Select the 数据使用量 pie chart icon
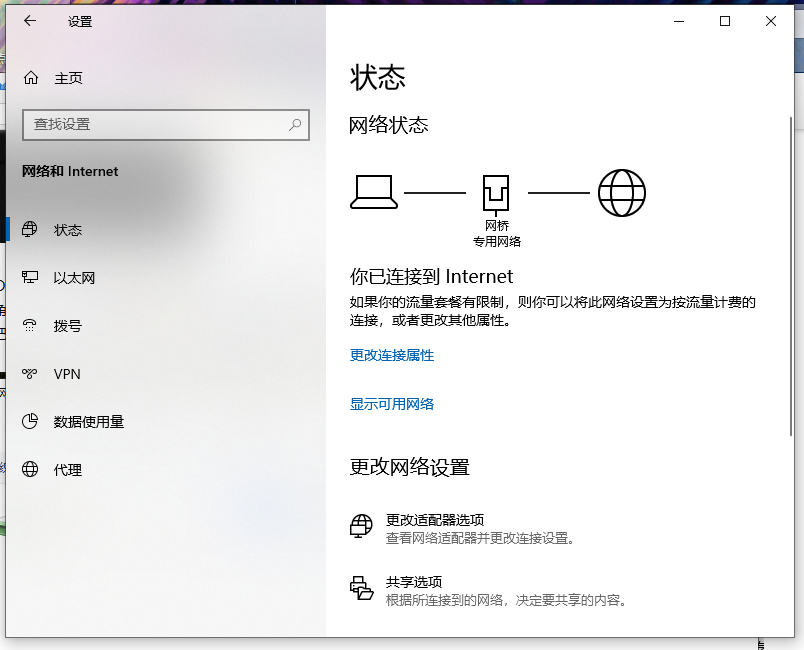The width and height of the screenshot is (804, 650). [x=30, y=421]
